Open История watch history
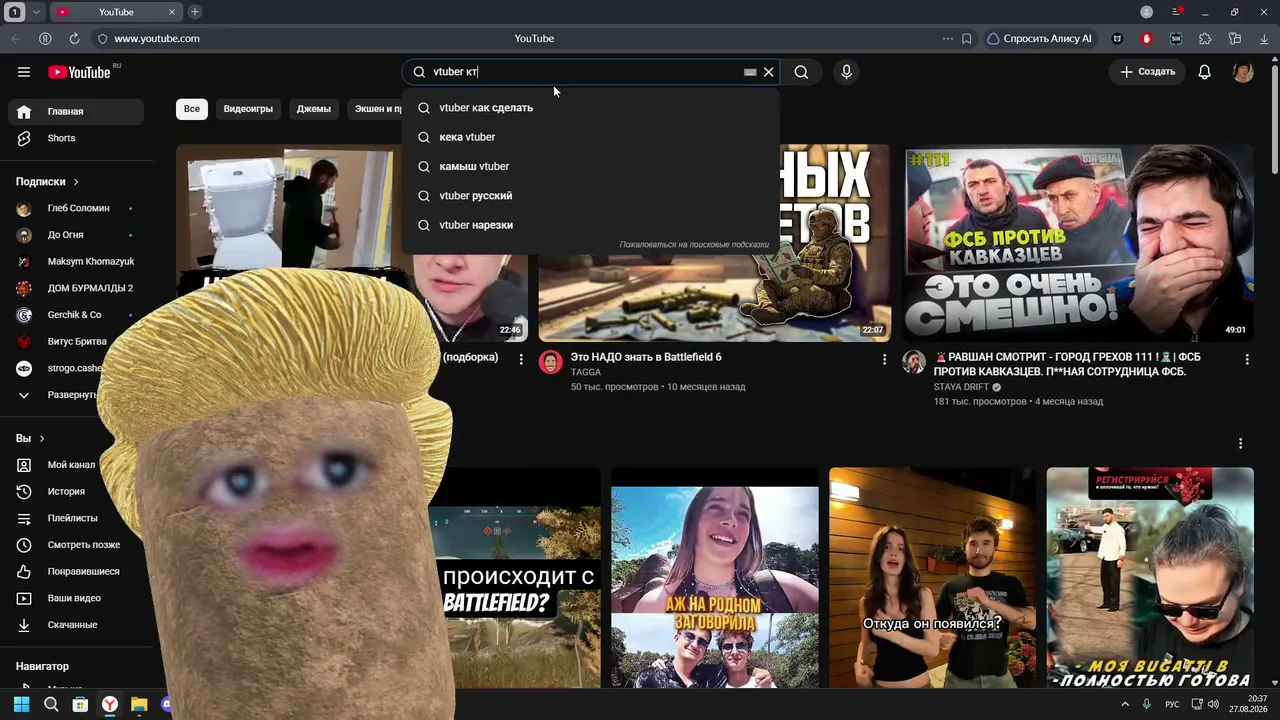Screen dimensions: 1280x720 pyautogui.click(x=66, y=492)
